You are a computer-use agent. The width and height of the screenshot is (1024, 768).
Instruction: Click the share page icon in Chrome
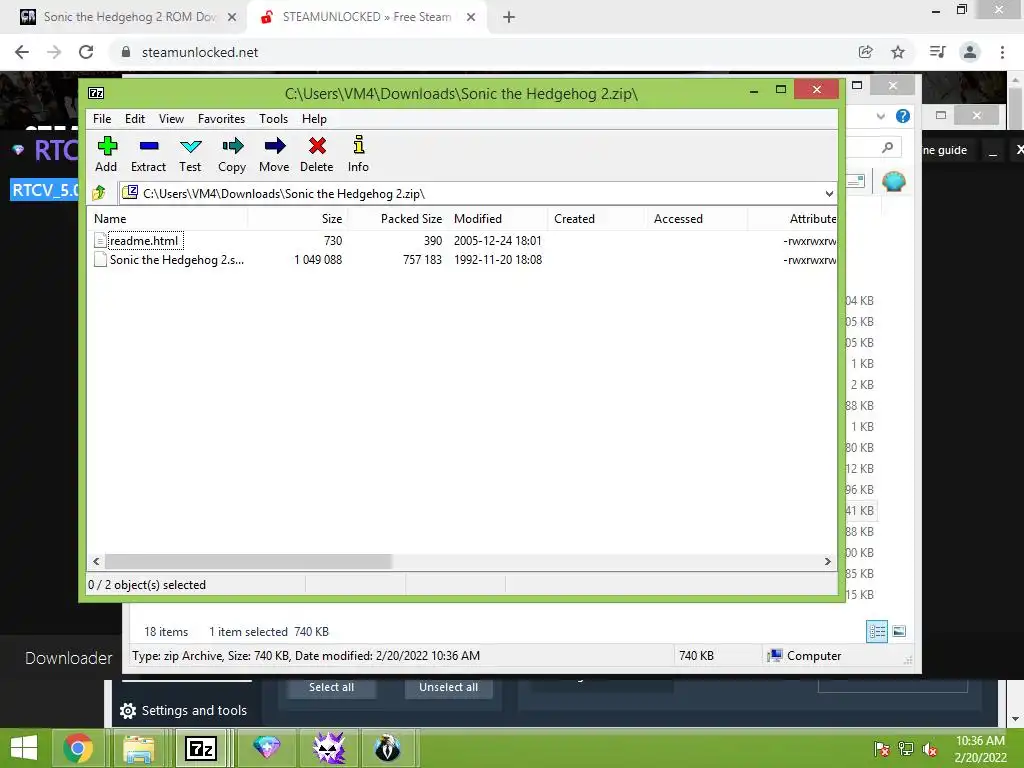click(x=866, y=52)
